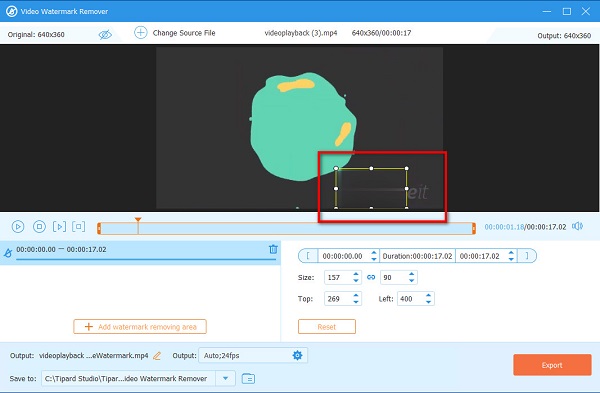This screenshot has height=393, width=600.
Task: Click the Duration:00:00:17.02 text
Action: pyautogui.click(x=417, y=256)
